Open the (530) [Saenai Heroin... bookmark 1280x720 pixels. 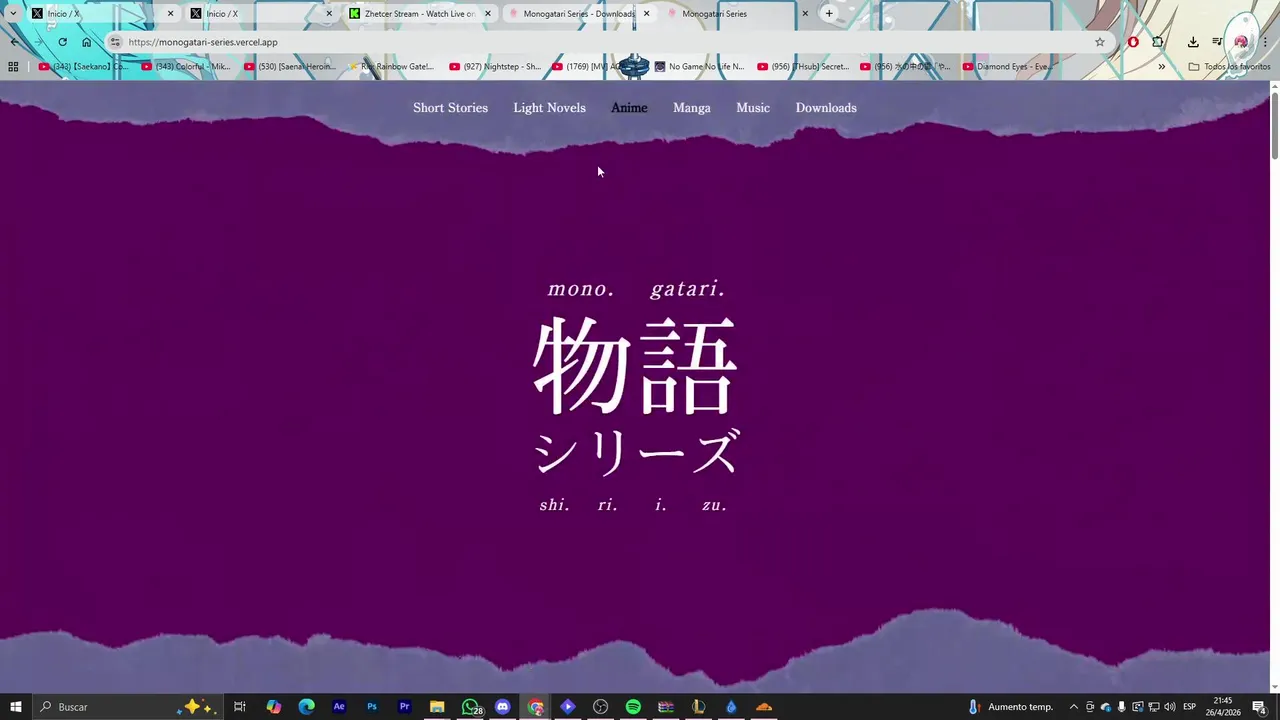click(290, 67)
